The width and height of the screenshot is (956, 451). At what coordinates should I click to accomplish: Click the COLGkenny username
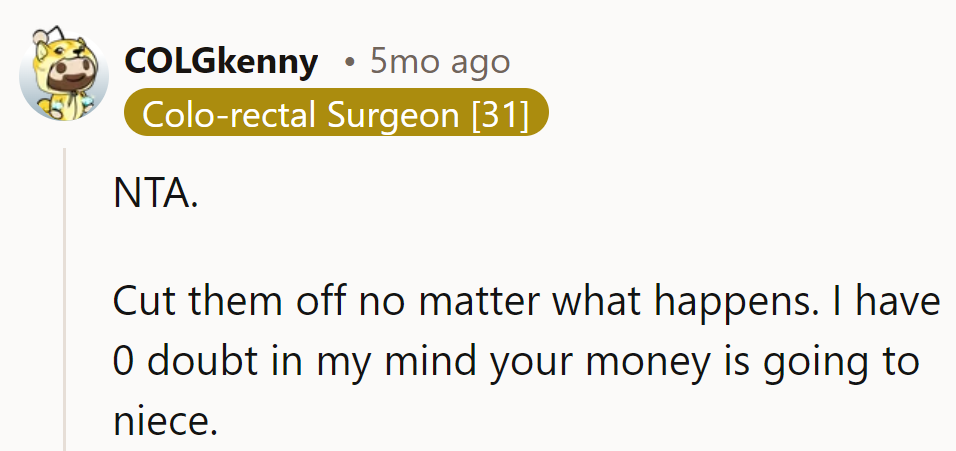(x=221, y=62)
